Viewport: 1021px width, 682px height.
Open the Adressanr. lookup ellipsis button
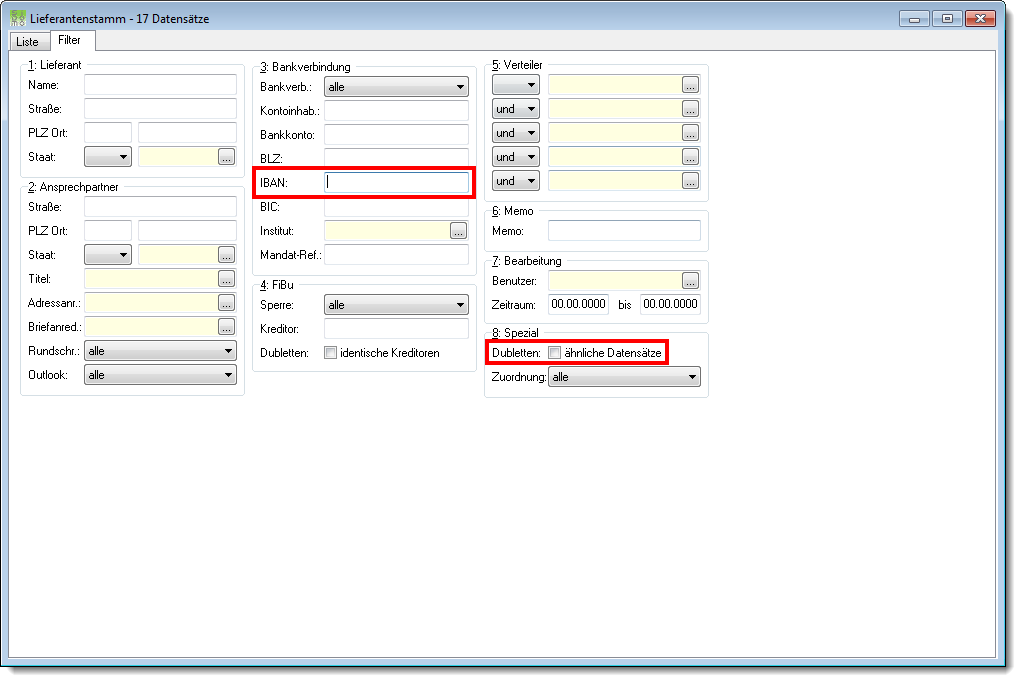[227, 303]
